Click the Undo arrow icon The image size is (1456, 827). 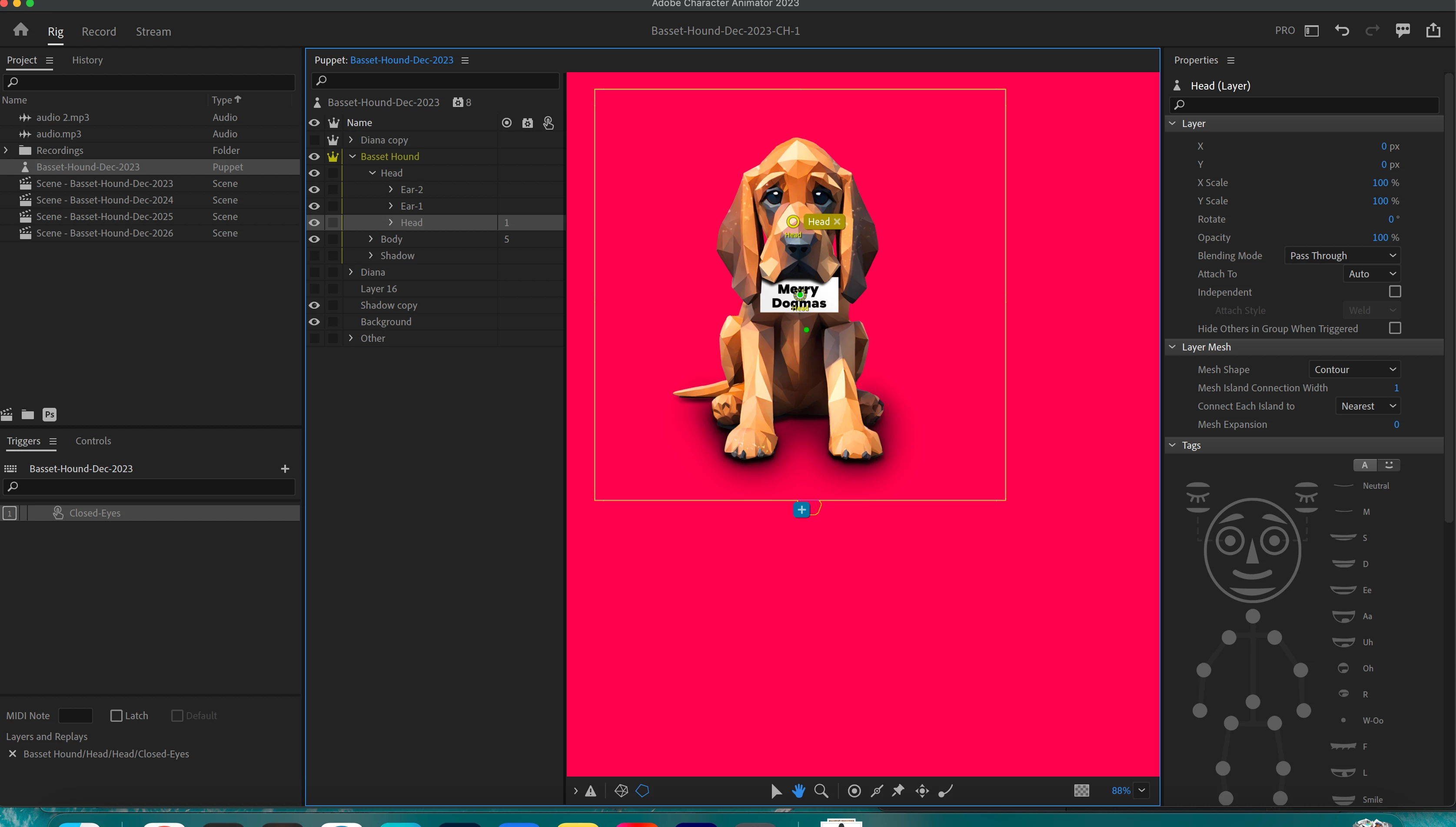point(1342,30)
